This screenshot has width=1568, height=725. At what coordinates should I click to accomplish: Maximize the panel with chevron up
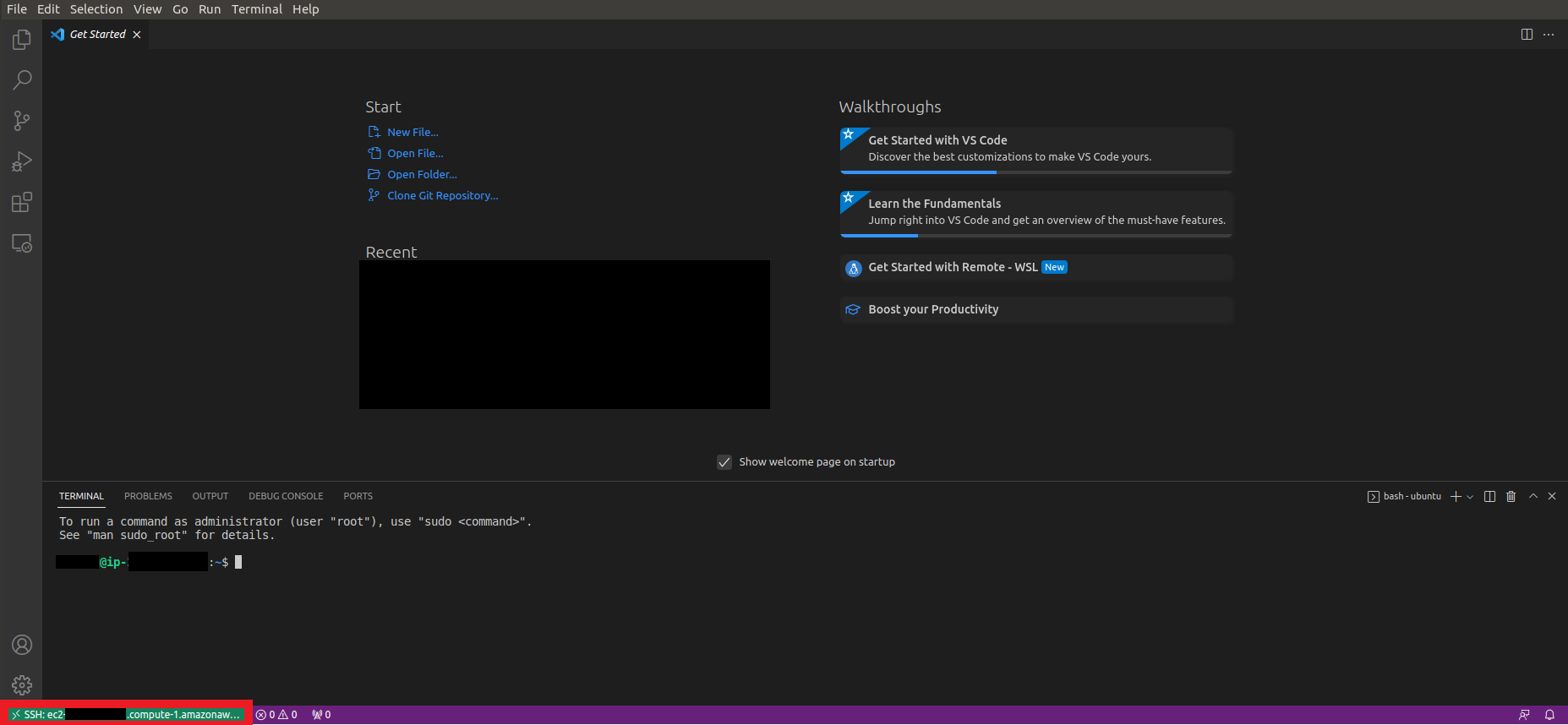pyautogui.click(x=1533, y=496)
